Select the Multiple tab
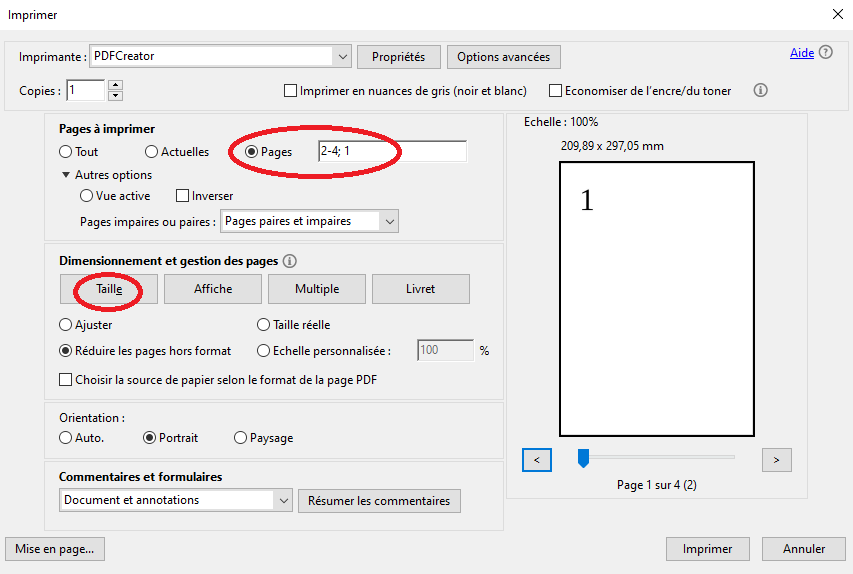 click(317, 289)
